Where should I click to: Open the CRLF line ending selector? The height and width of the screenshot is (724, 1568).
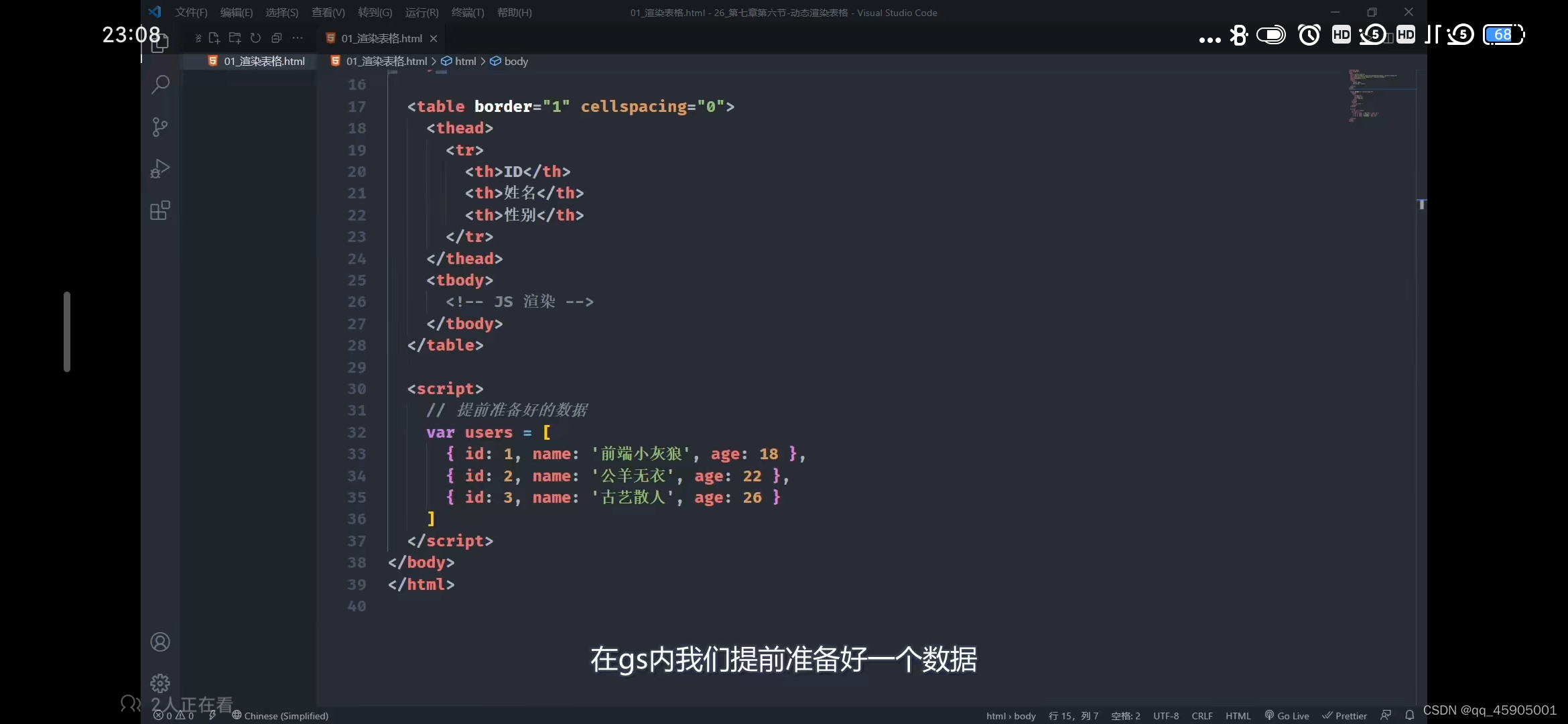coord(1203,716)
